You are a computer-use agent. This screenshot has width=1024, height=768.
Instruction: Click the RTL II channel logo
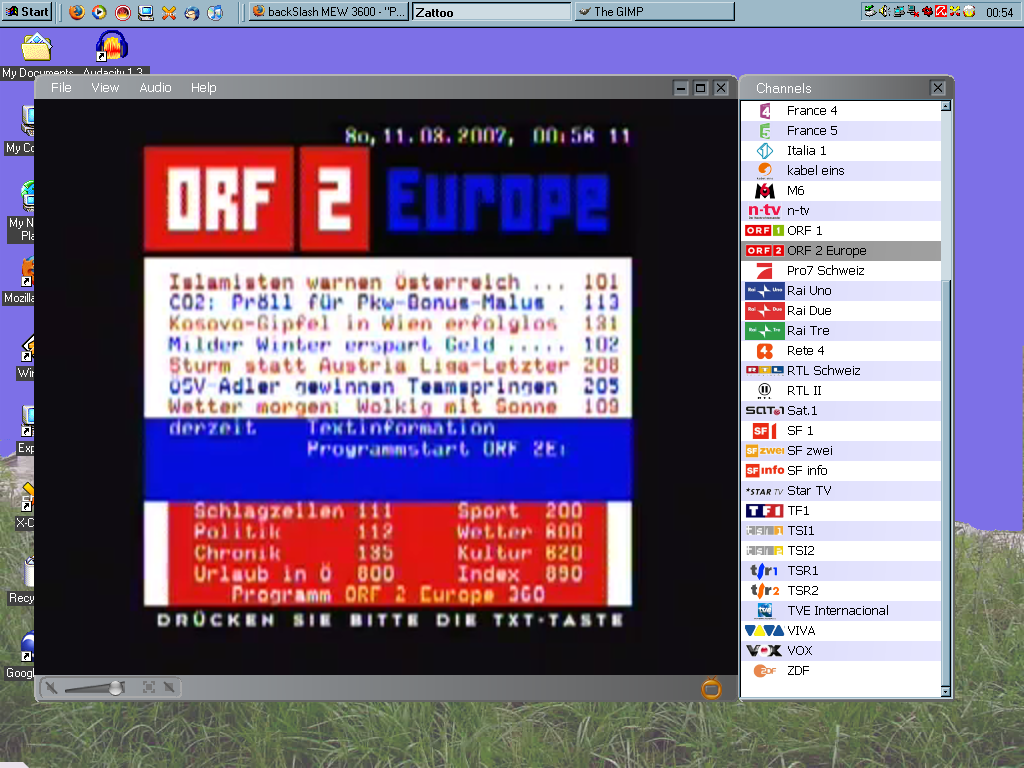(x=765, y=391)
